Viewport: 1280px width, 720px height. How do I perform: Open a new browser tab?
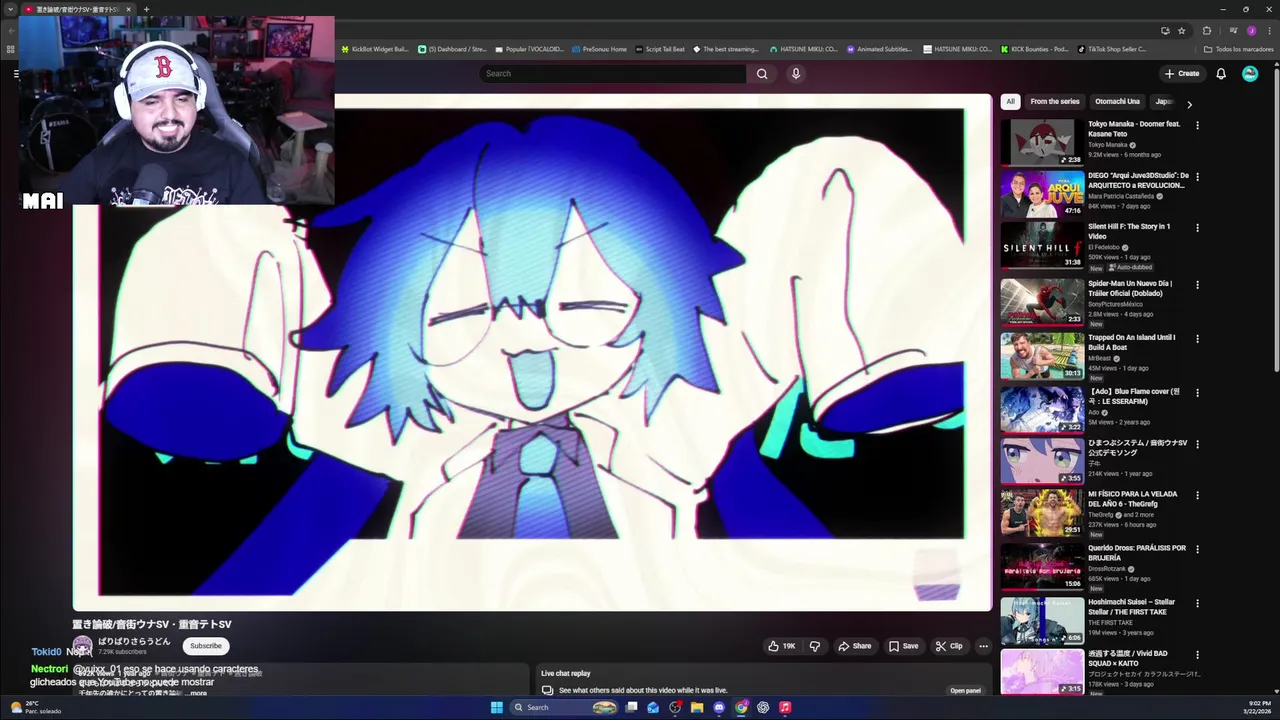click(x=146, y=9)
